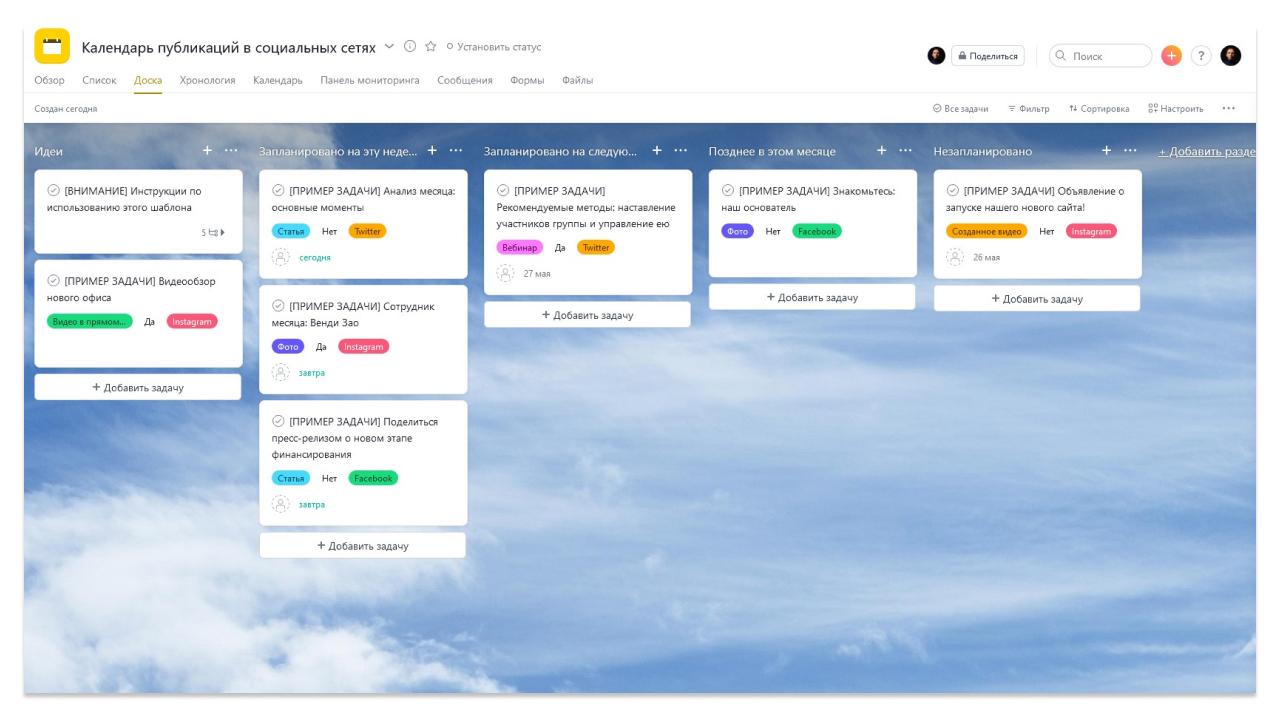
Task: Click plus icon in Идеи column header
Action: tap(208, 151)
